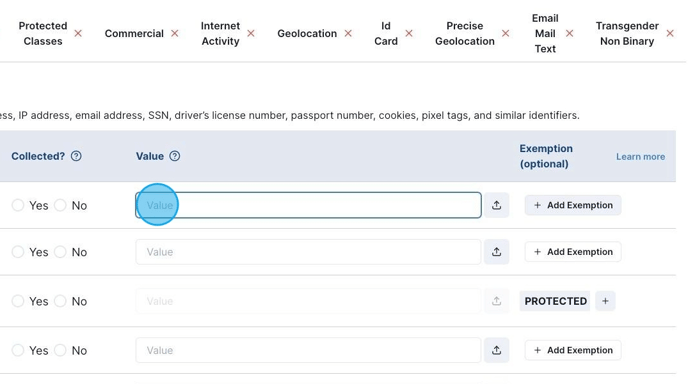Image resolution: width=688 pixels, height=384 pixels.
Task: Click upload icon in second row
Action: pyautogui.click(x=496, y=252)
